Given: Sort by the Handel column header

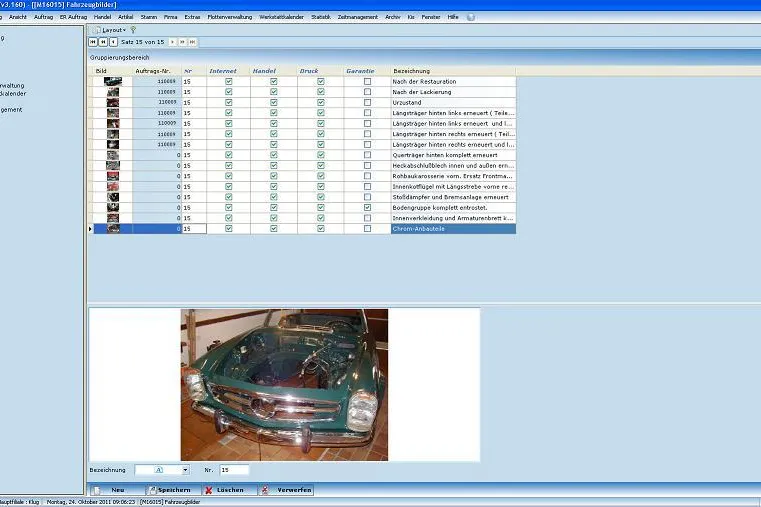Looking at the screenshot, I should pos(264,71).
